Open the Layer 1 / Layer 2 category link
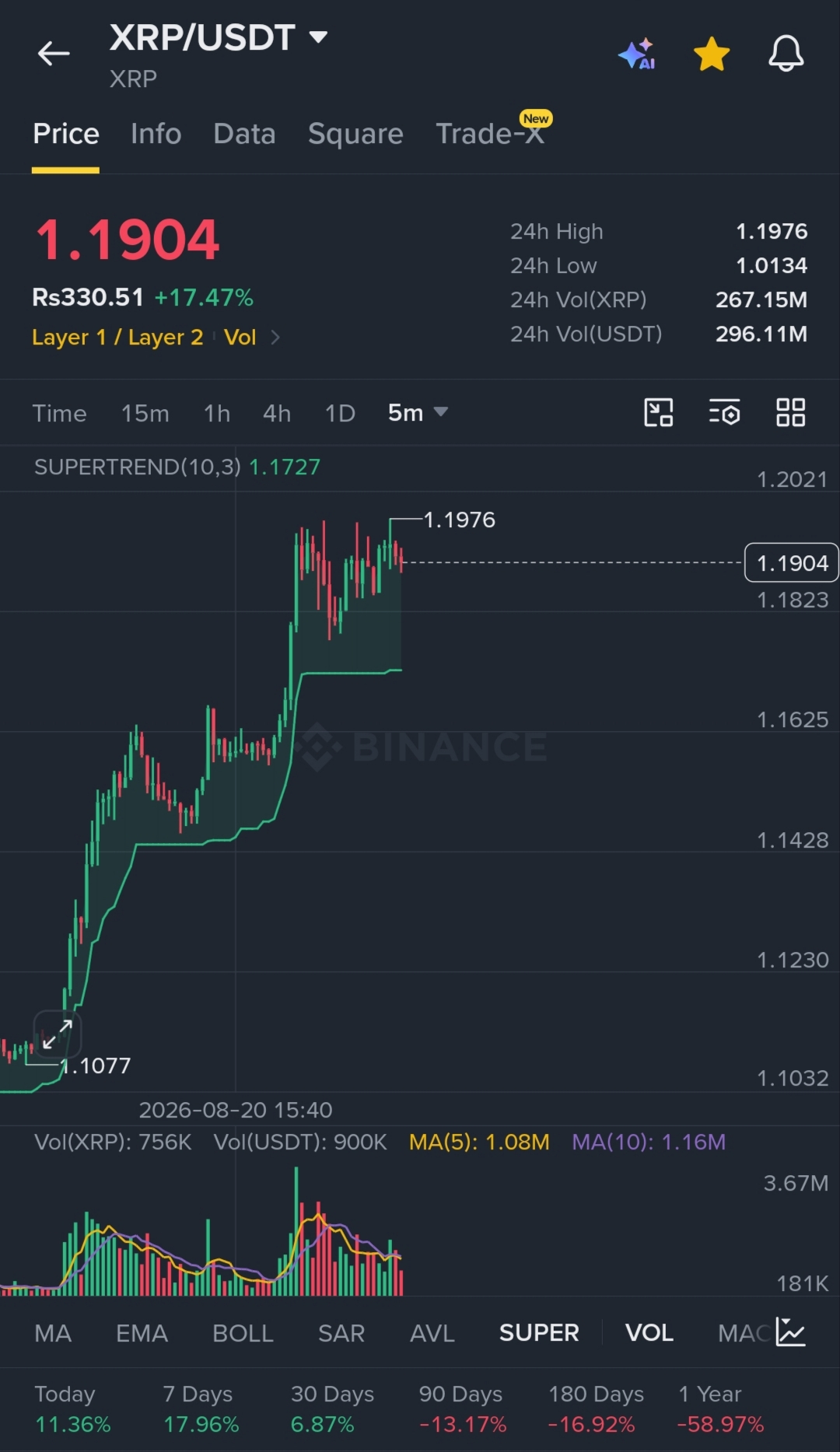The width and height of the screenshot is (840, 1452). (117, 337)
